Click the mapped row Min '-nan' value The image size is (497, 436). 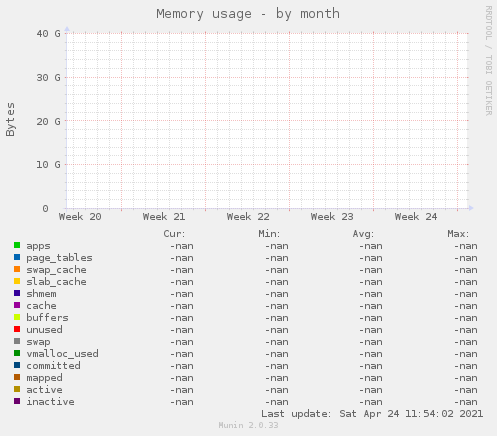[x=277, y=378]
